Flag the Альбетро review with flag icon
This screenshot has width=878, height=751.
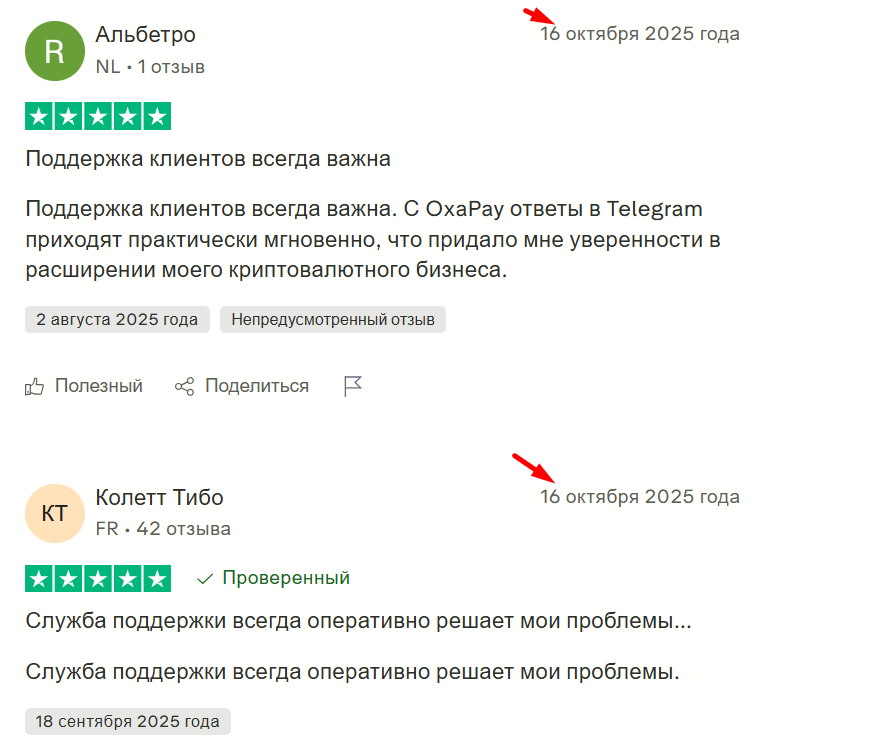(353, 386)
